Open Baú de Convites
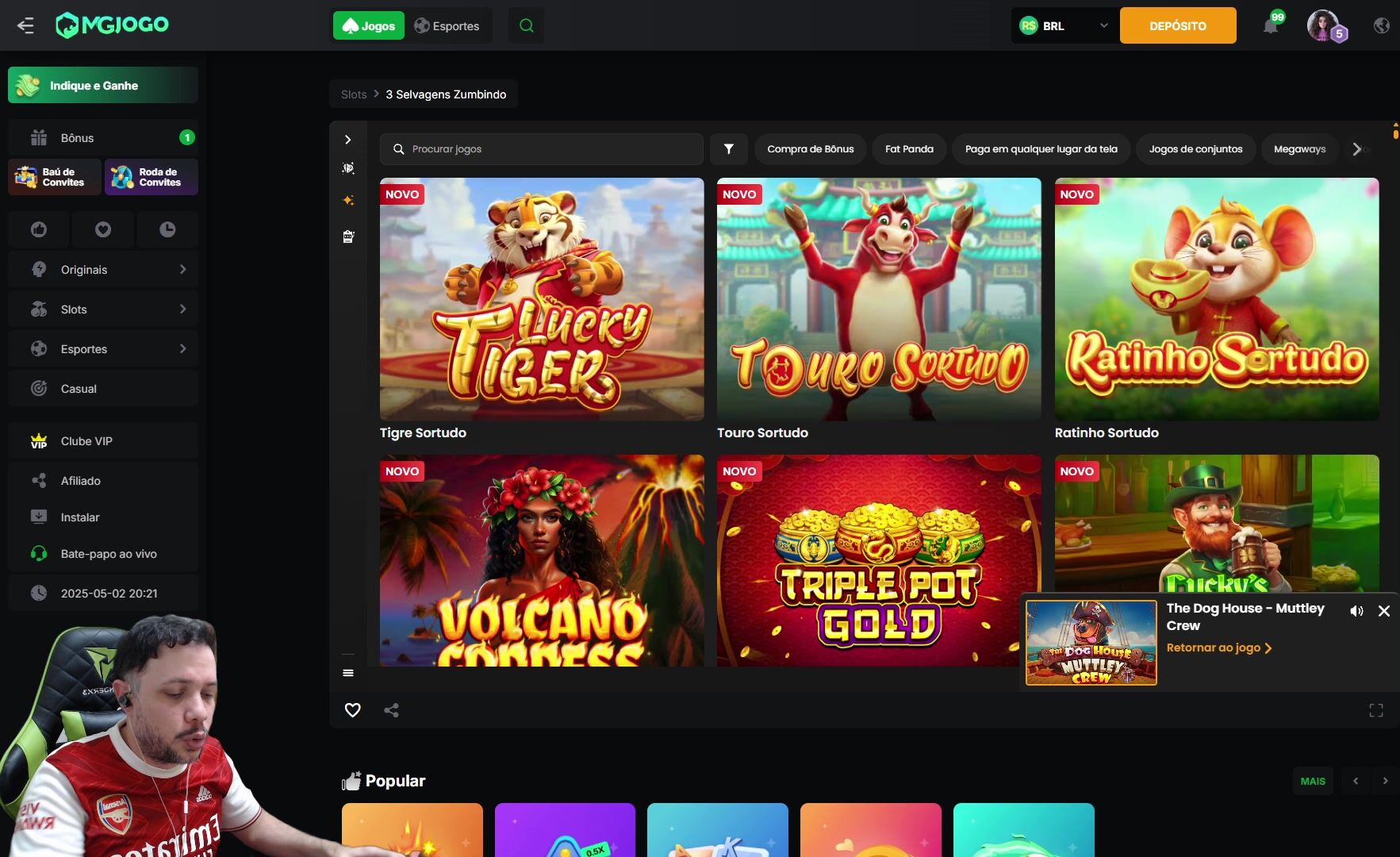 (x=55, y=177)
